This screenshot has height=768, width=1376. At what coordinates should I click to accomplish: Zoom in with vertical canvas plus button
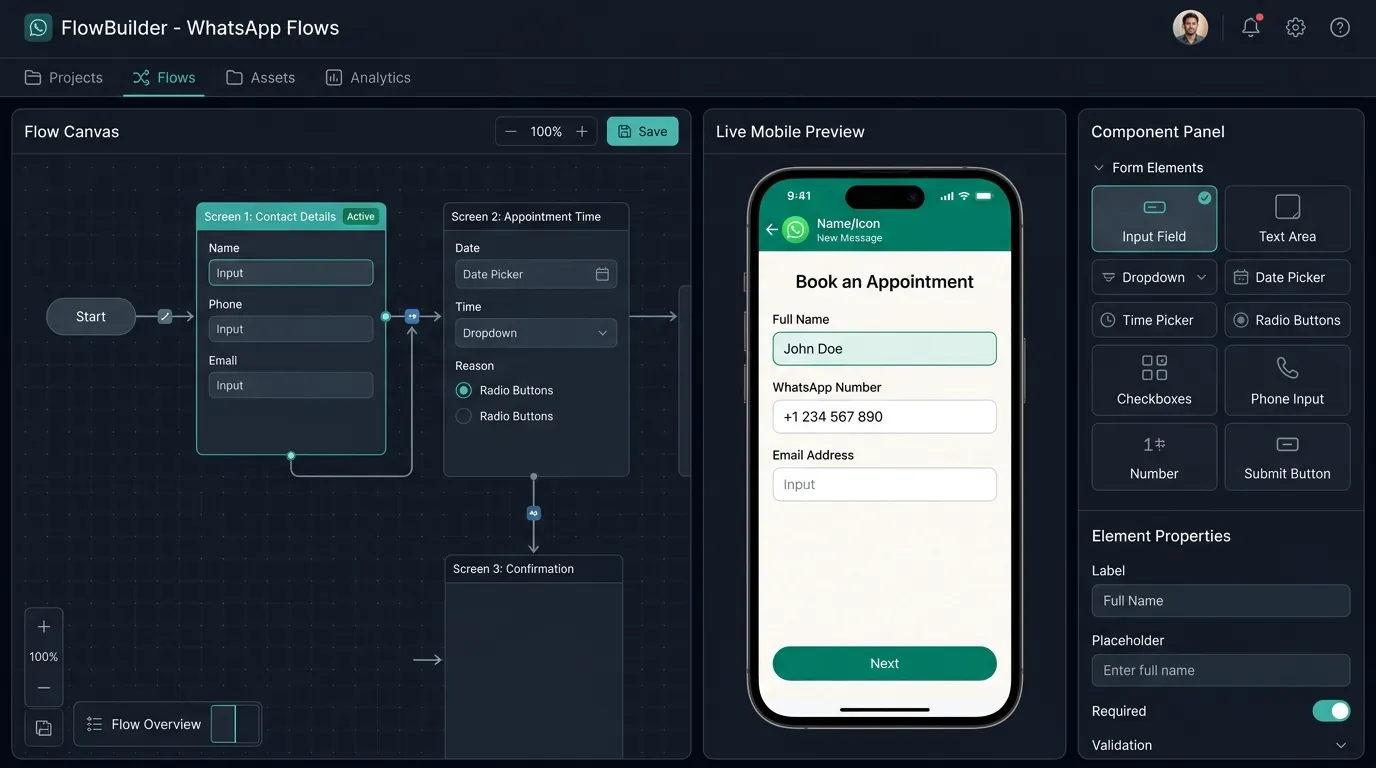pos(44,627)
